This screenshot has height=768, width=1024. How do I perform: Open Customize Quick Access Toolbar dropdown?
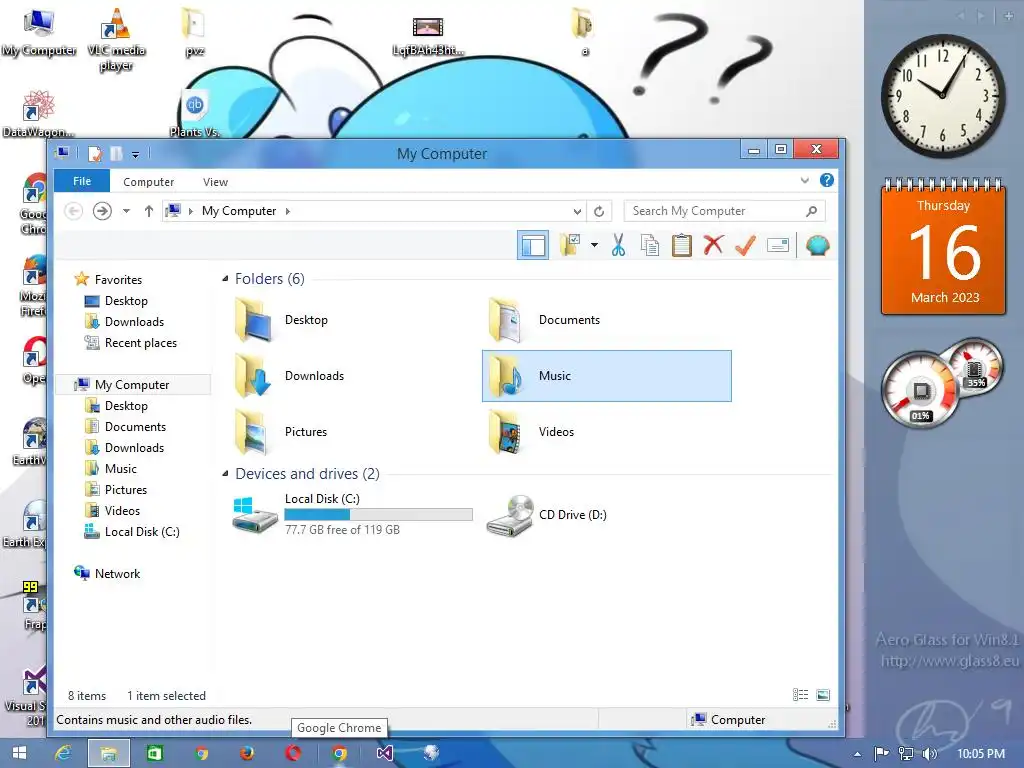(x=135, y=155)
